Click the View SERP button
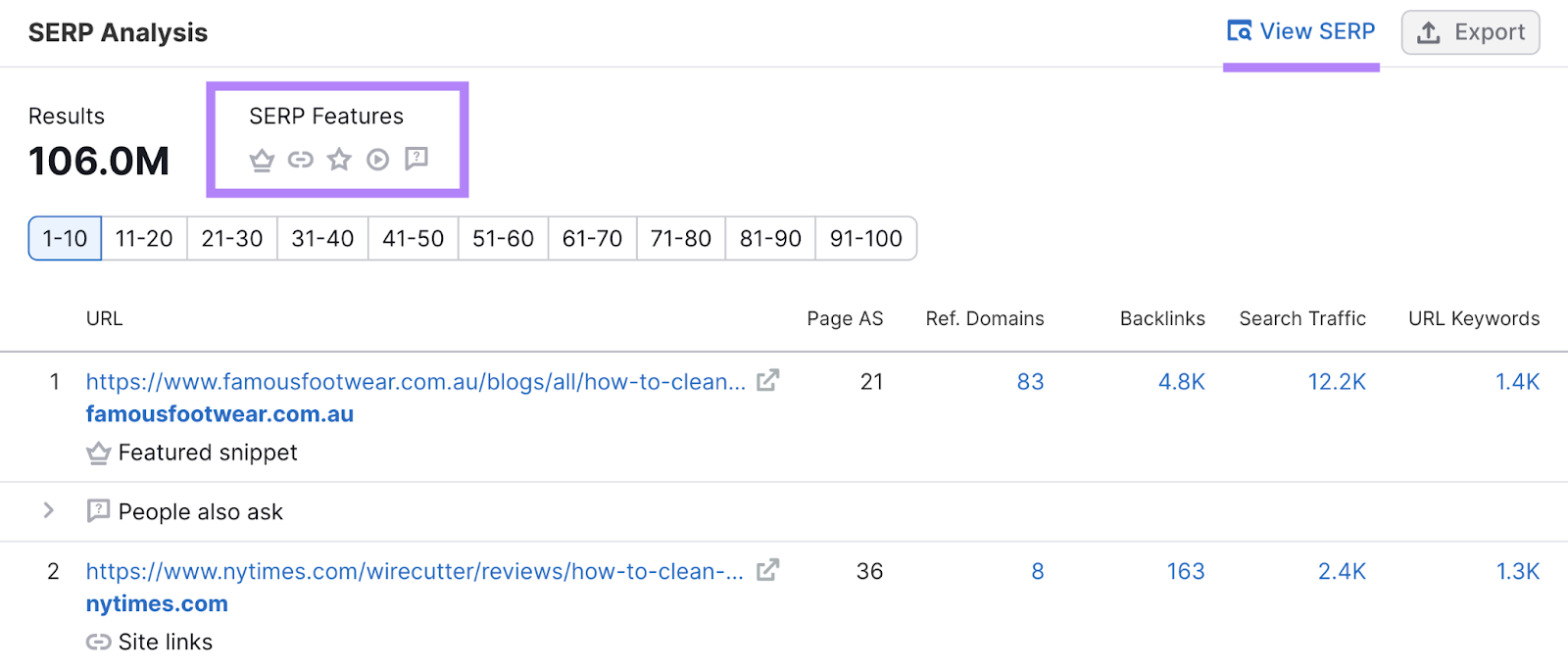This screenshot has height=668, width=1568. 1301,30
